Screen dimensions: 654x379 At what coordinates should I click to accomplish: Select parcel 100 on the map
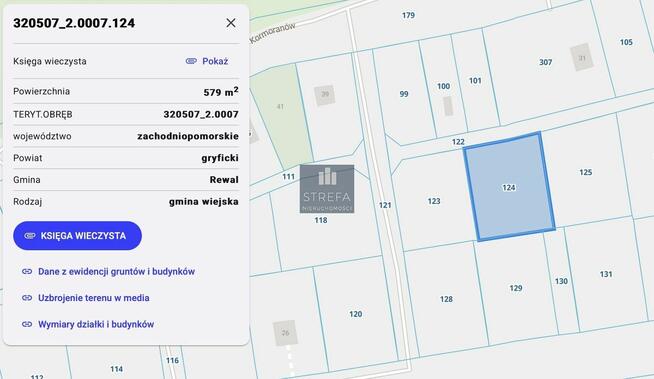point(443,86)
